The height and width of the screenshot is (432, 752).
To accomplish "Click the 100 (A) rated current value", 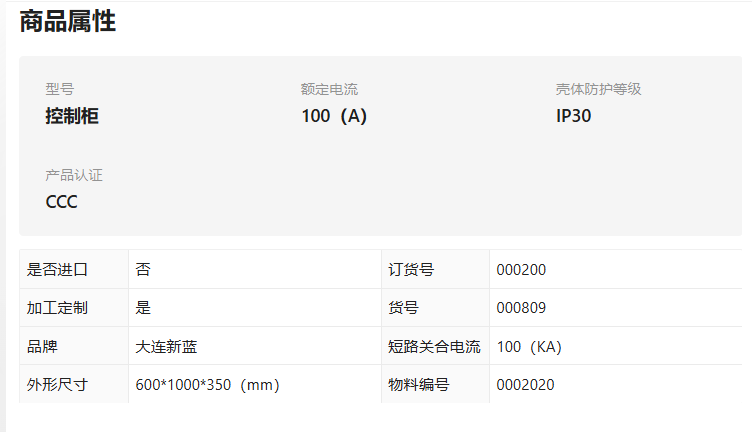I will click(334, 116).
